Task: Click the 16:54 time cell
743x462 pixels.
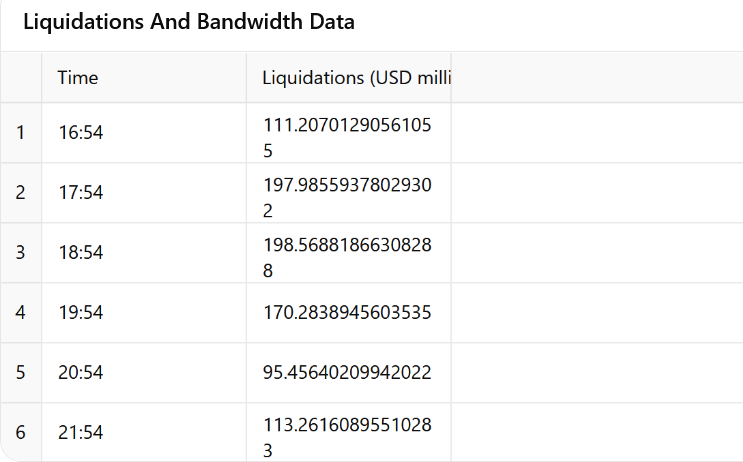Action: 144,133
